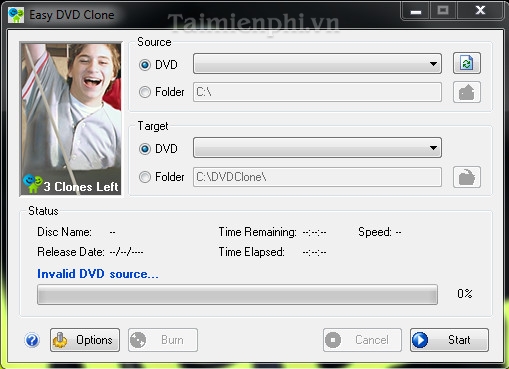Open the Options button

coord(85,340)
